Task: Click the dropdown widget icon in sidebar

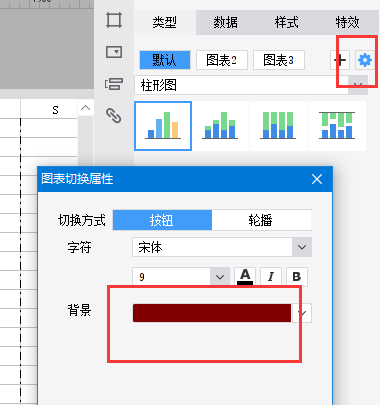Action: pyautogui.click(x=114, y=52)
